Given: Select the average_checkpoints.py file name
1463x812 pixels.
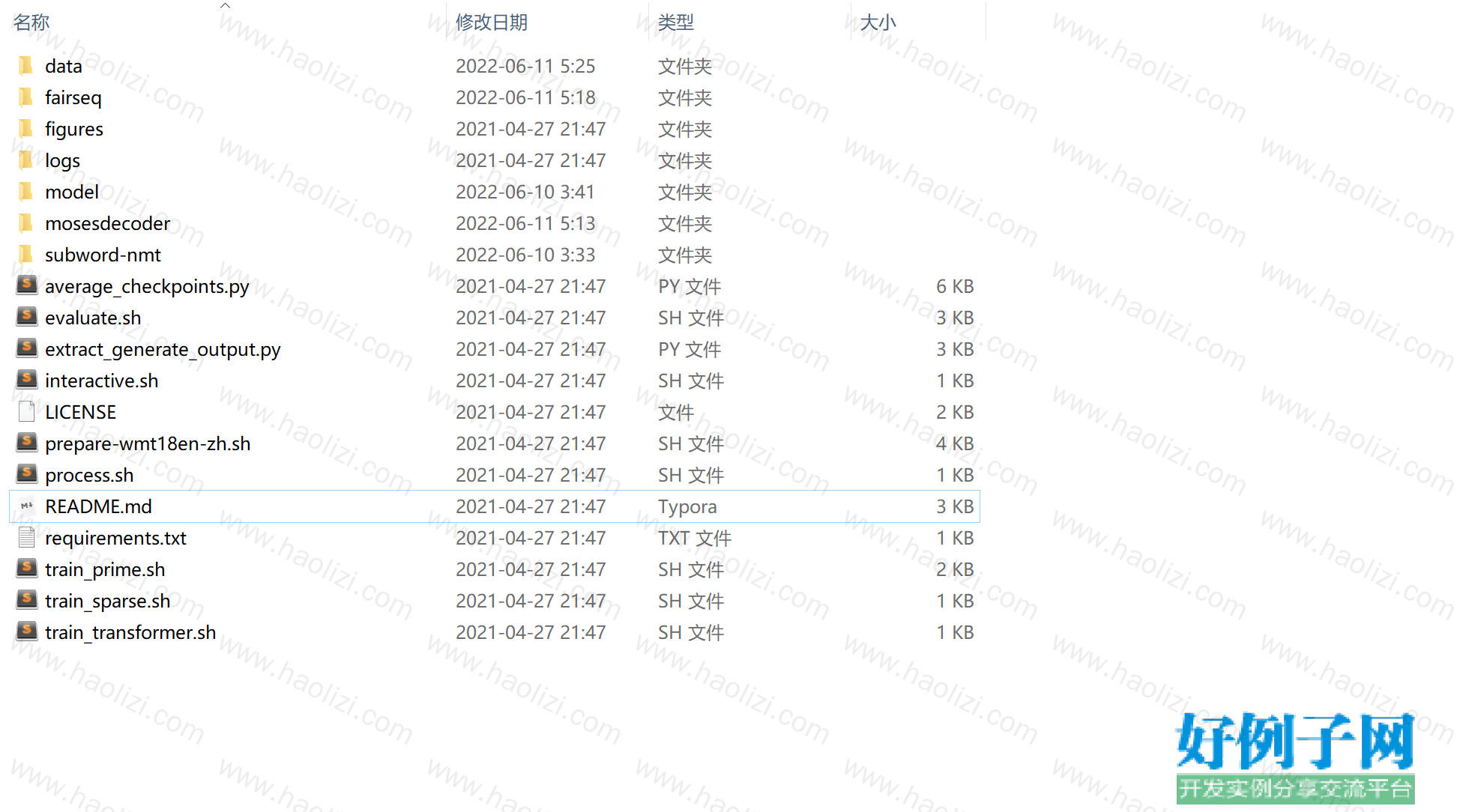Looking at the screenshot, I should click(147, 287).
